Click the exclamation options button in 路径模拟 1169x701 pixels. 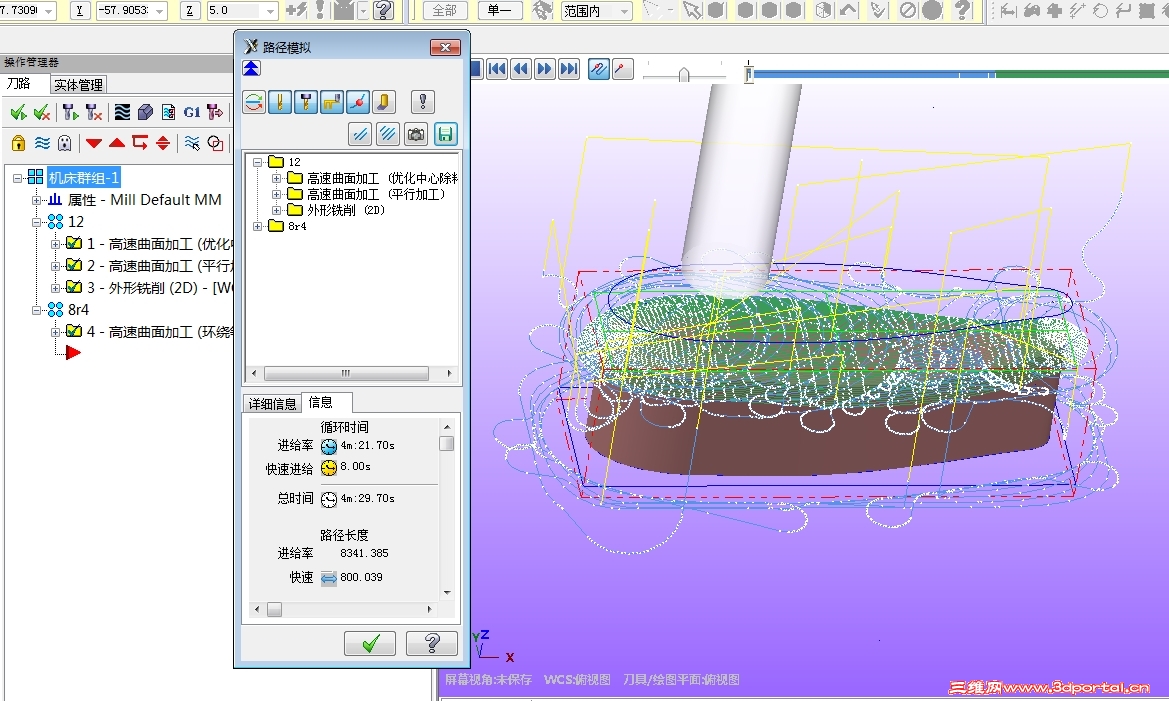[423, 102]
